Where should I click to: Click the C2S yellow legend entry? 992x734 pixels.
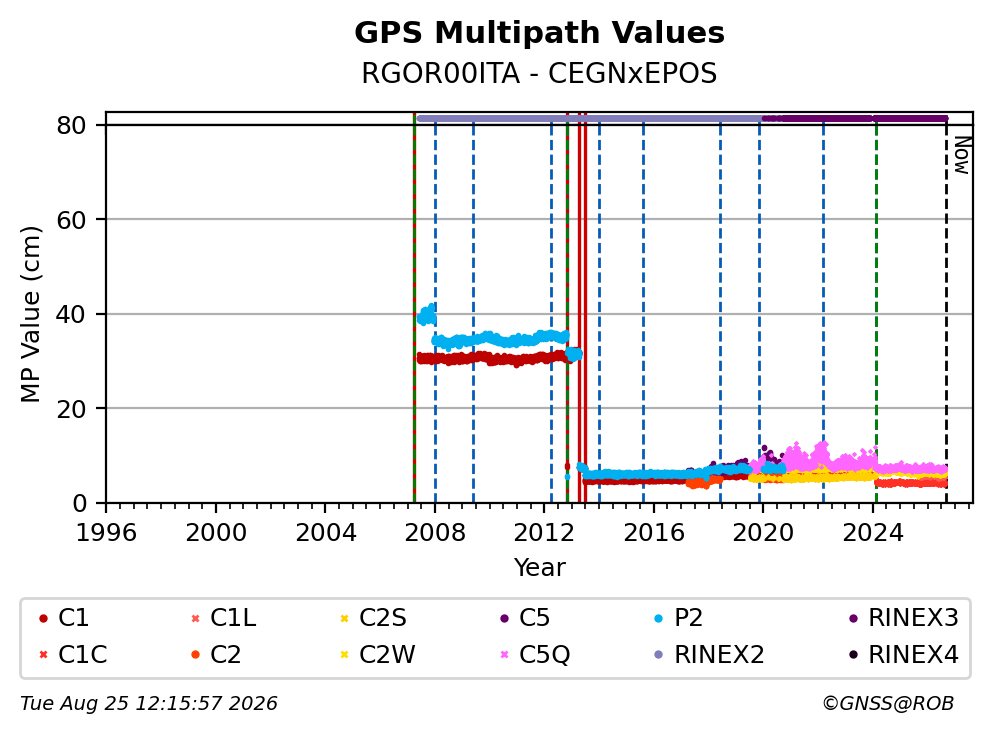pyautogui.click(x=373, y=618)
